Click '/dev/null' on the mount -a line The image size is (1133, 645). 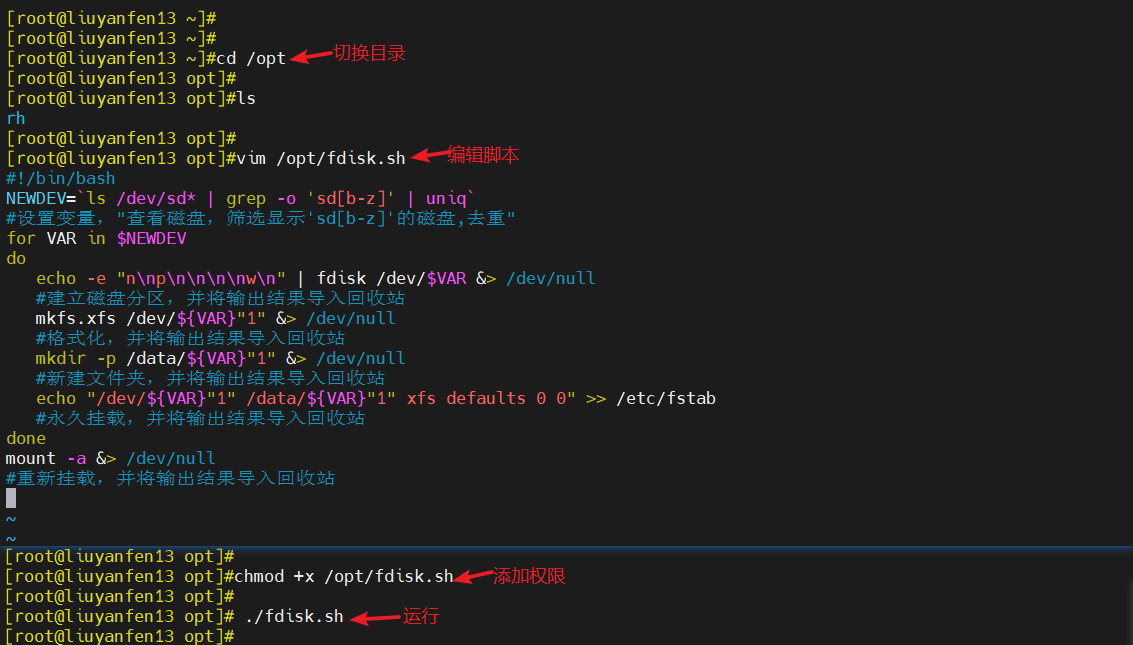click(x=171, y=458)
